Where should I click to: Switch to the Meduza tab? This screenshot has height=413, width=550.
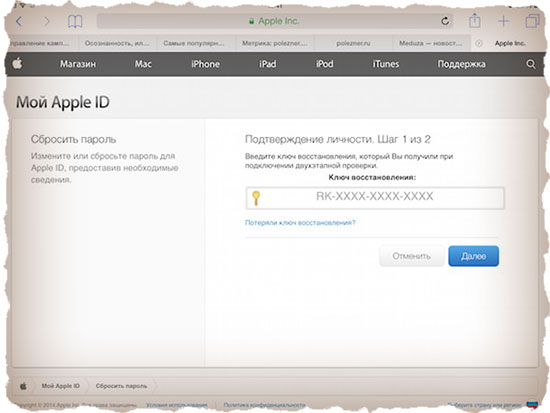tap(430, 44)
